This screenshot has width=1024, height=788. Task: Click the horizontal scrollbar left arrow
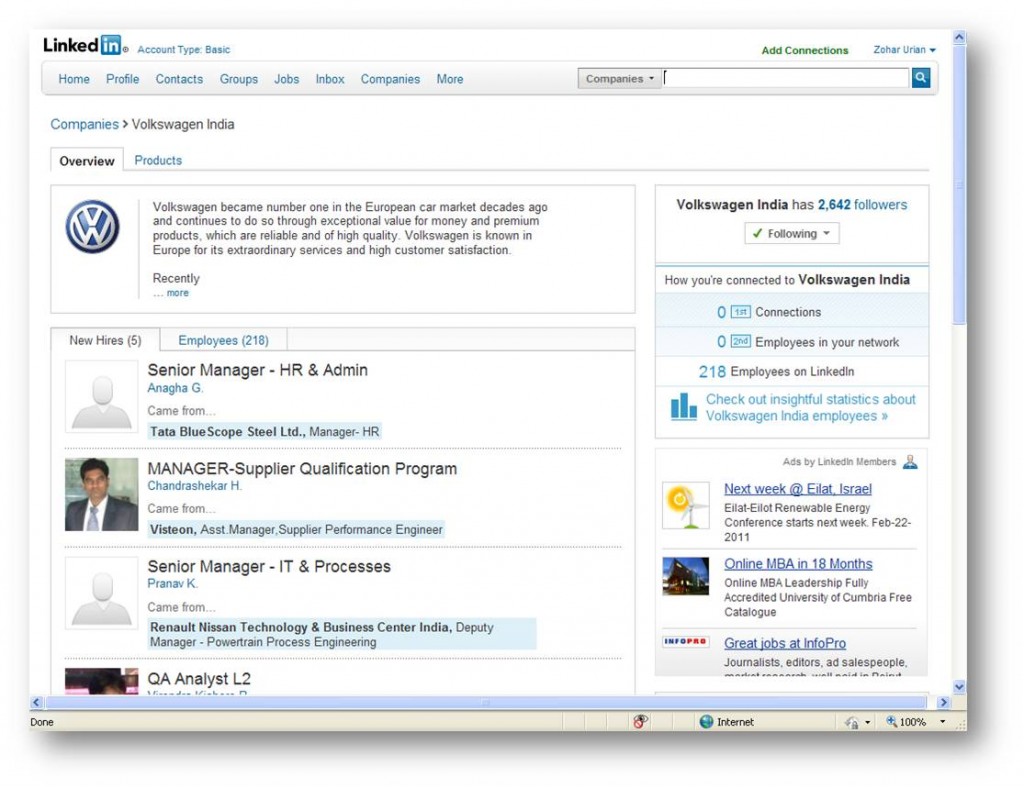click(x=37, y=702)
